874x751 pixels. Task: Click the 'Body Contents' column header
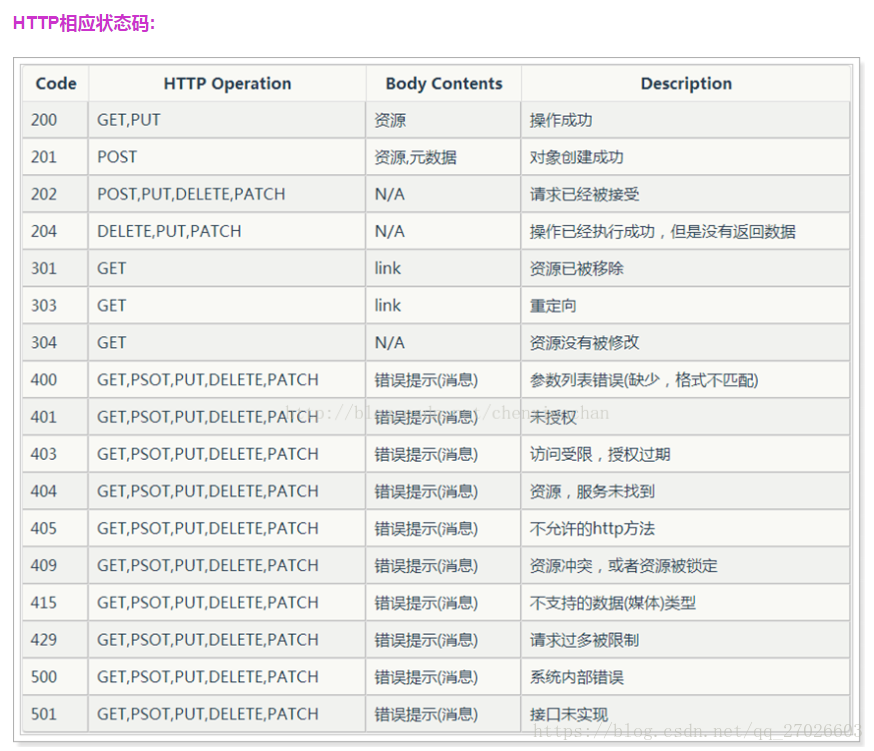point(444,84)
